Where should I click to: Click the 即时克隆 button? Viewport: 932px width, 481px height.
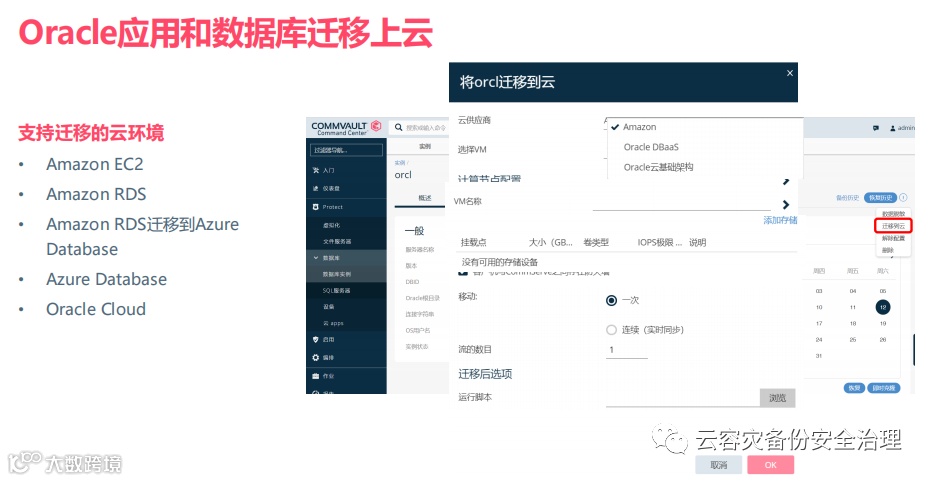[884, 388]
